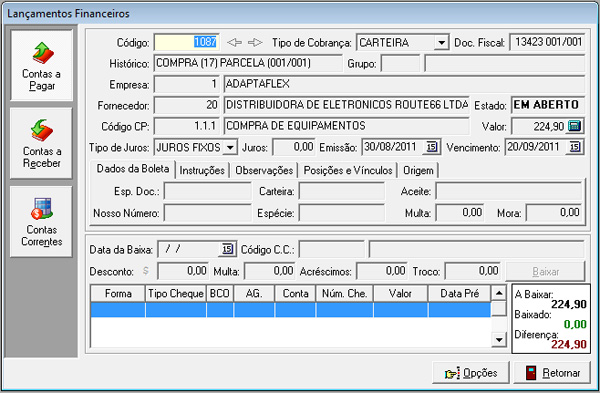Open calculator icon beside Valor field
The height and width of the screenshot is (393, 600).
tap(574, 126)
